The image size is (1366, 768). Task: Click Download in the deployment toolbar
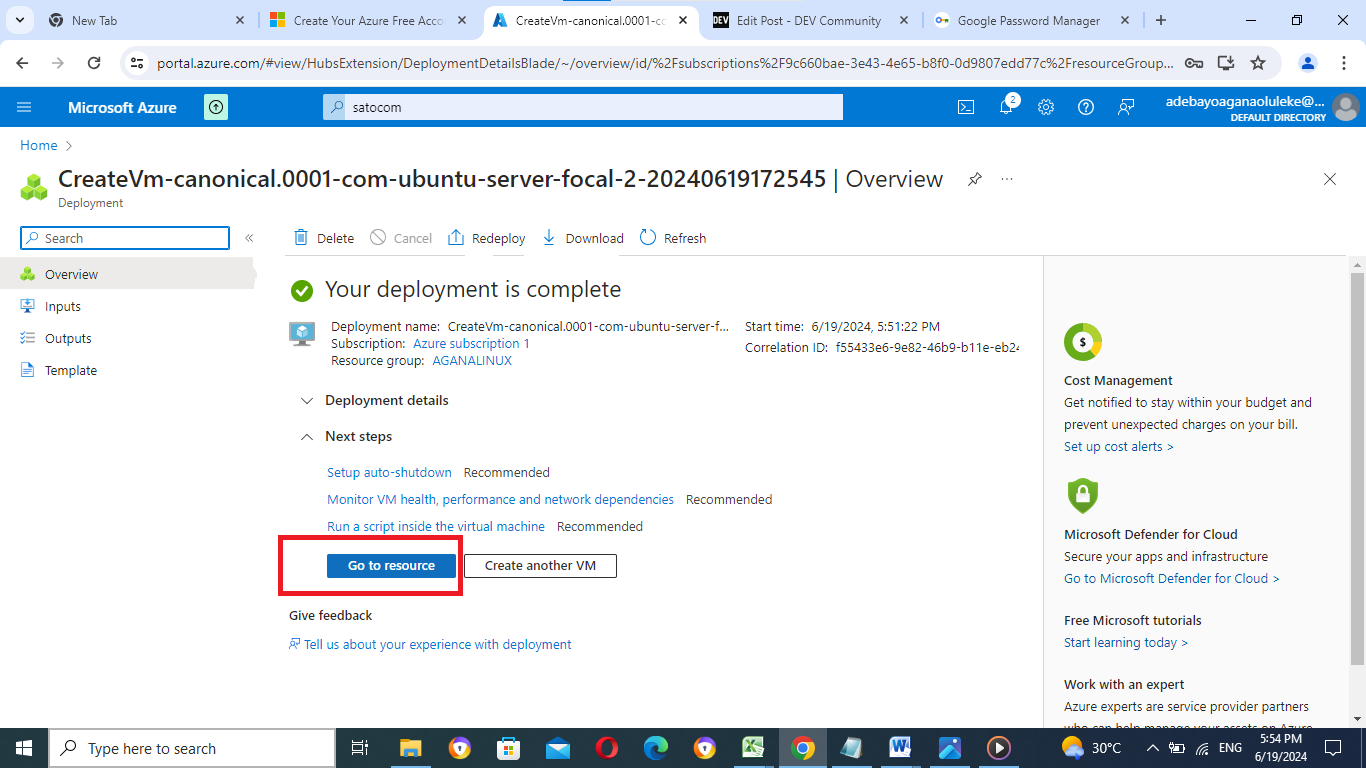point(582,238)
